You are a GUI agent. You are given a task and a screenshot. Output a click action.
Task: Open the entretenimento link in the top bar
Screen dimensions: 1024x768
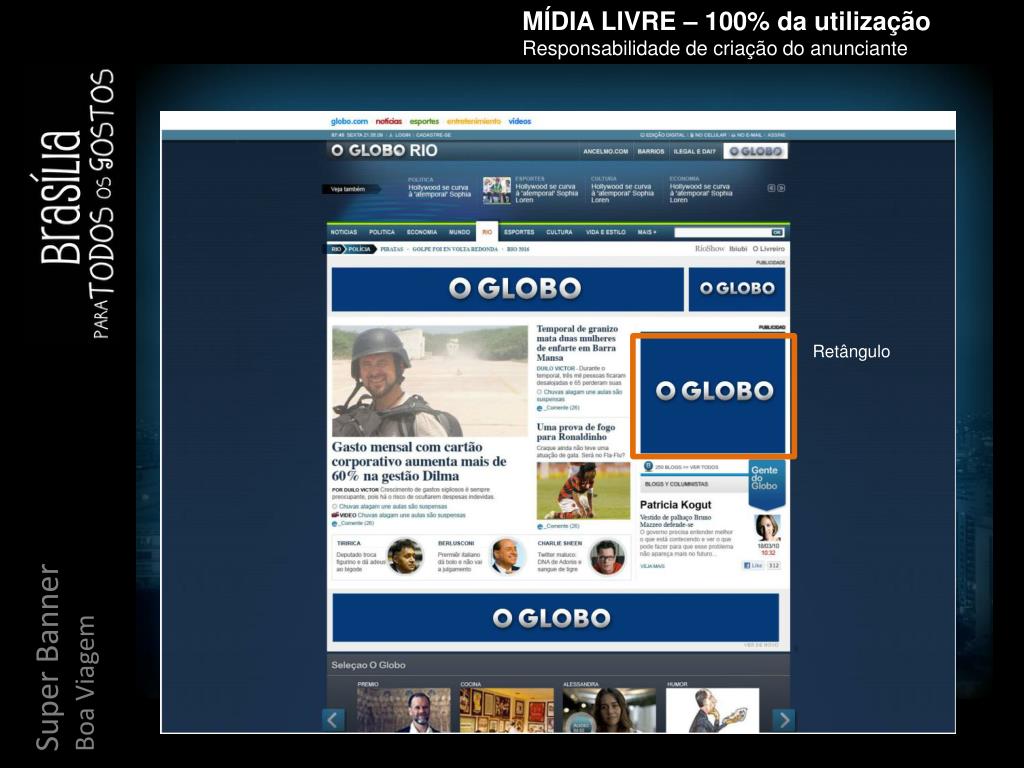coord(474,121)
